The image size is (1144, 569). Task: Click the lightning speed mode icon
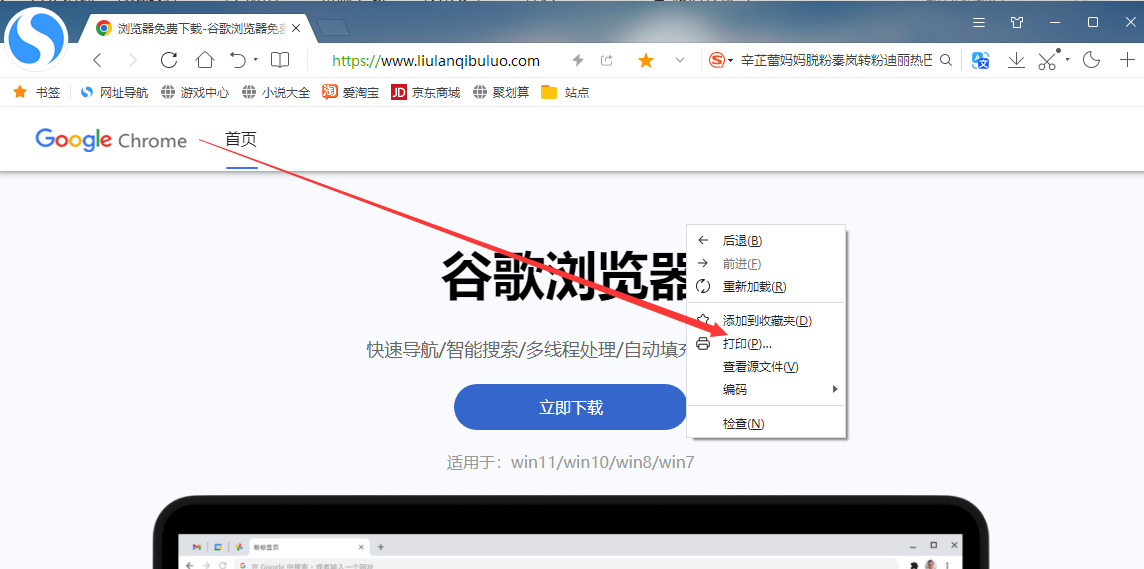pyautogui.click(x=578, y=61)
